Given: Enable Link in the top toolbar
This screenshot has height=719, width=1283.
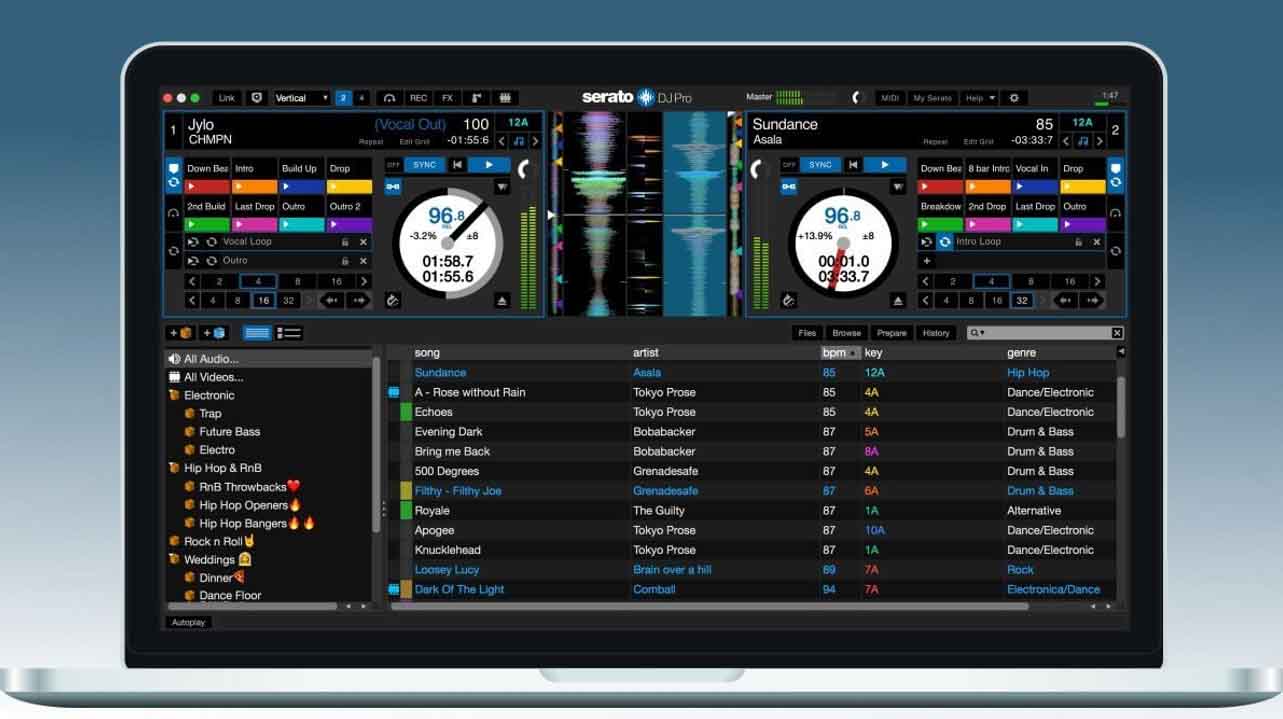Looking at the screenshot, I should [x=226, y=97].
